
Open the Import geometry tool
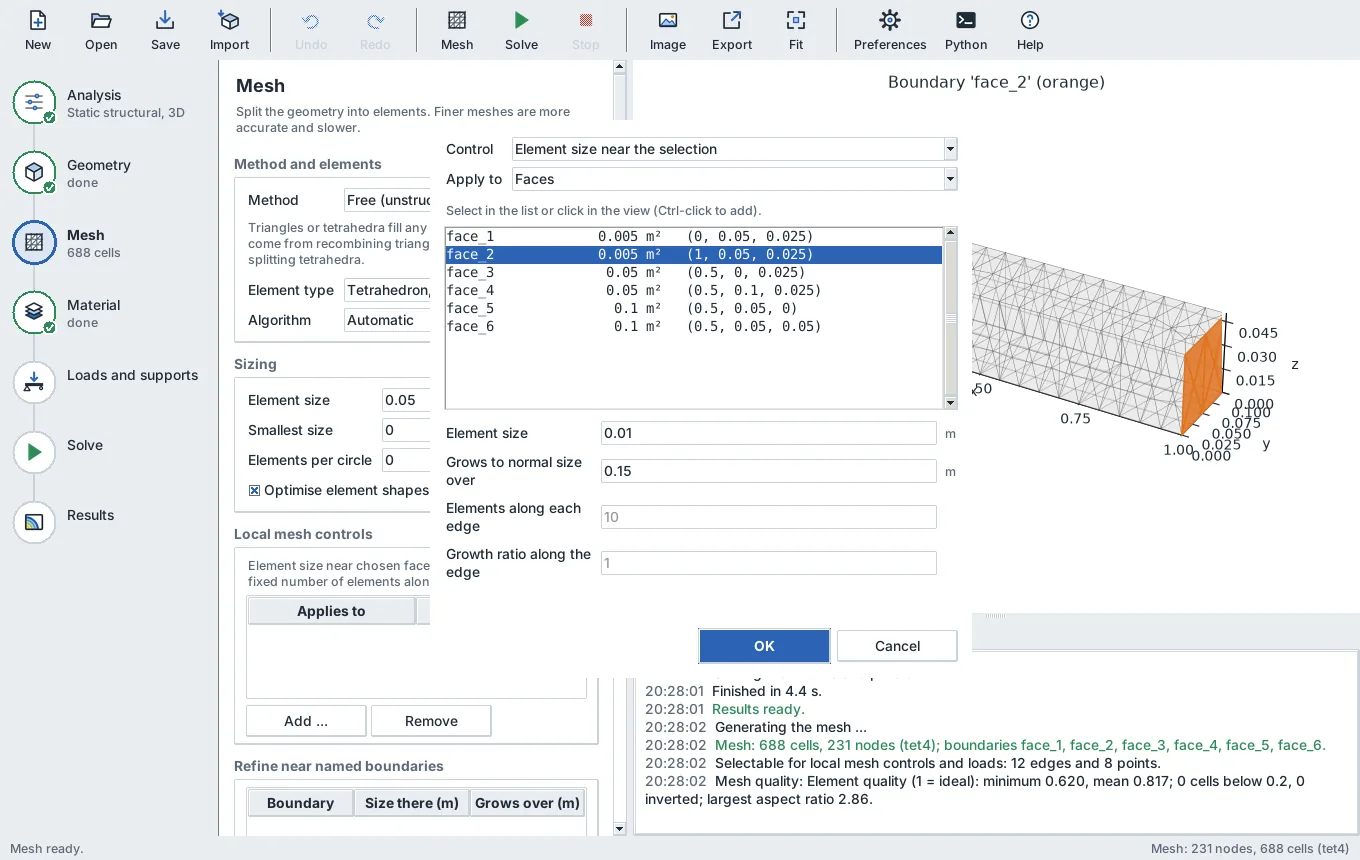229,30
